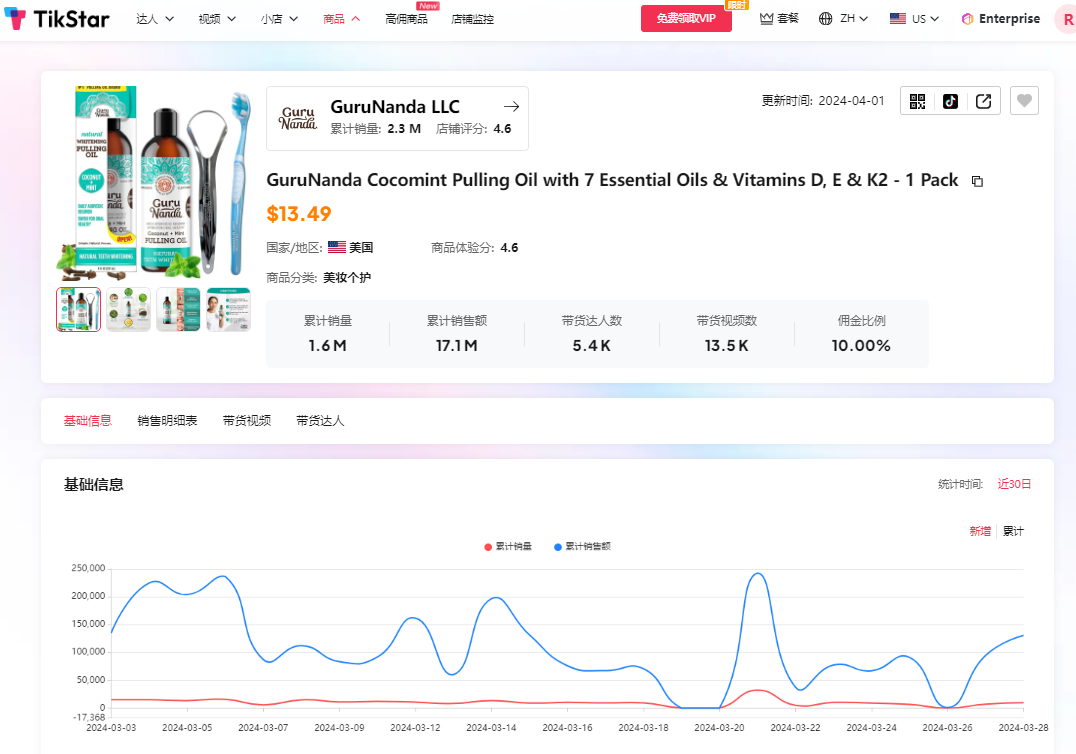Click the 累计销量 1.6M stat

point(327,333)
